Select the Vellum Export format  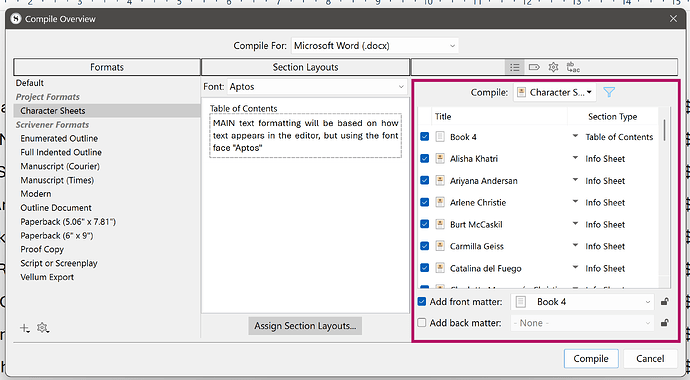click(47, 277)
